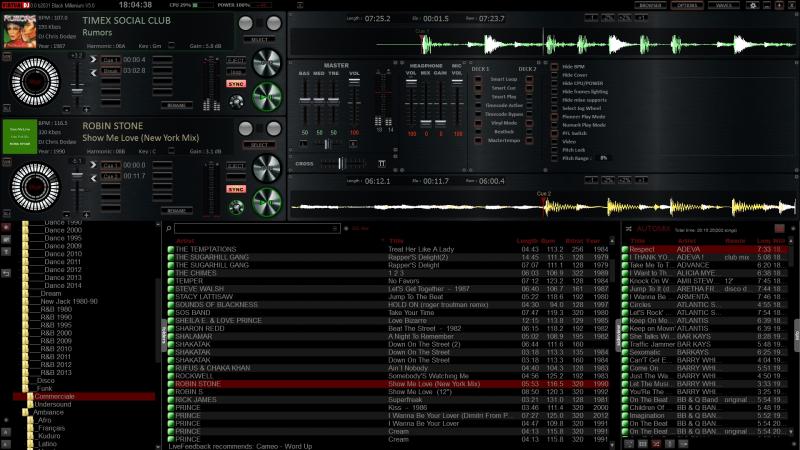800x450 pixels.
Task: Click the SYNC button on deck 2
Action: 236,189
